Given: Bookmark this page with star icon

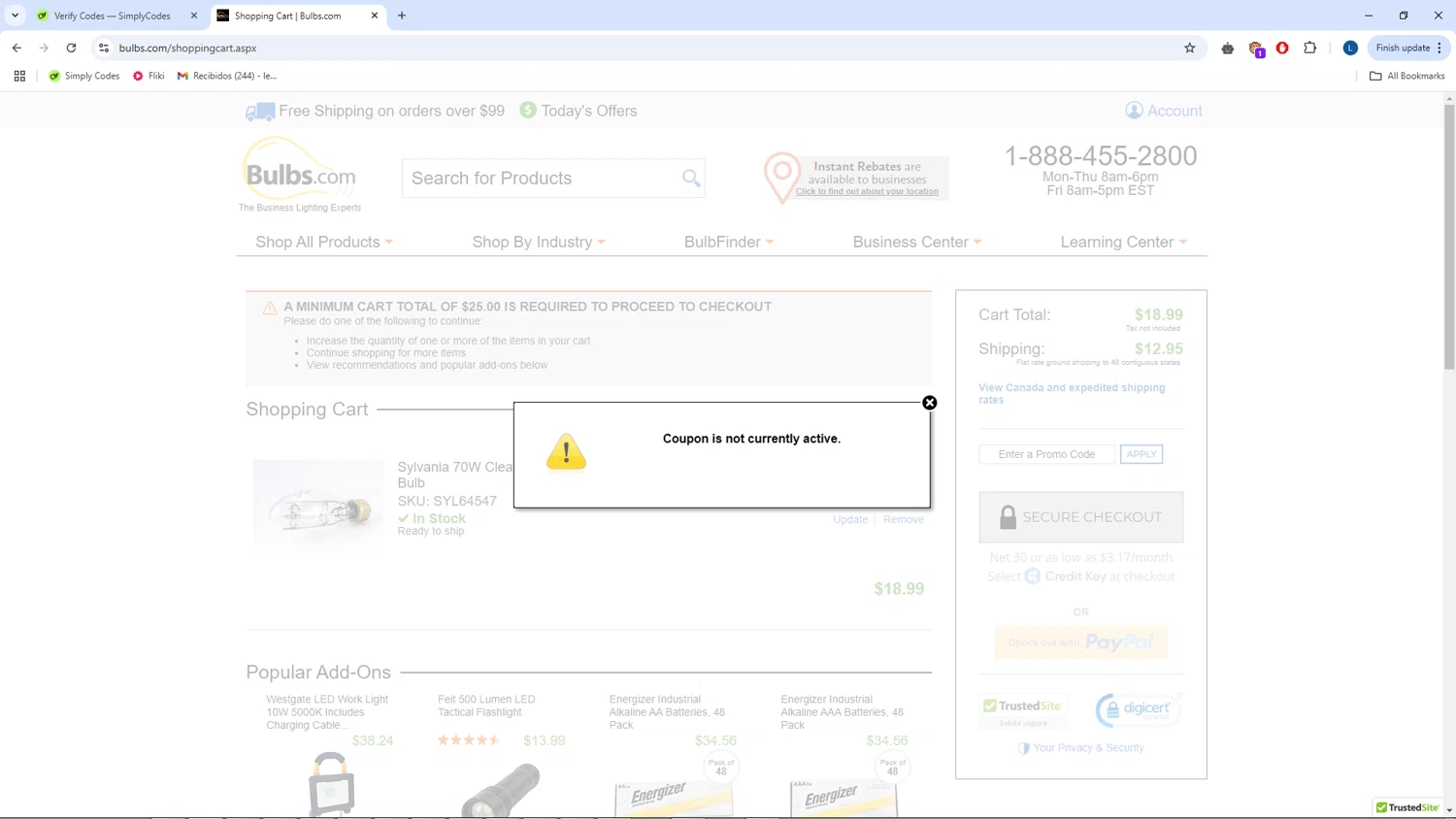Looking at the screenshot, I should 1190,48.
